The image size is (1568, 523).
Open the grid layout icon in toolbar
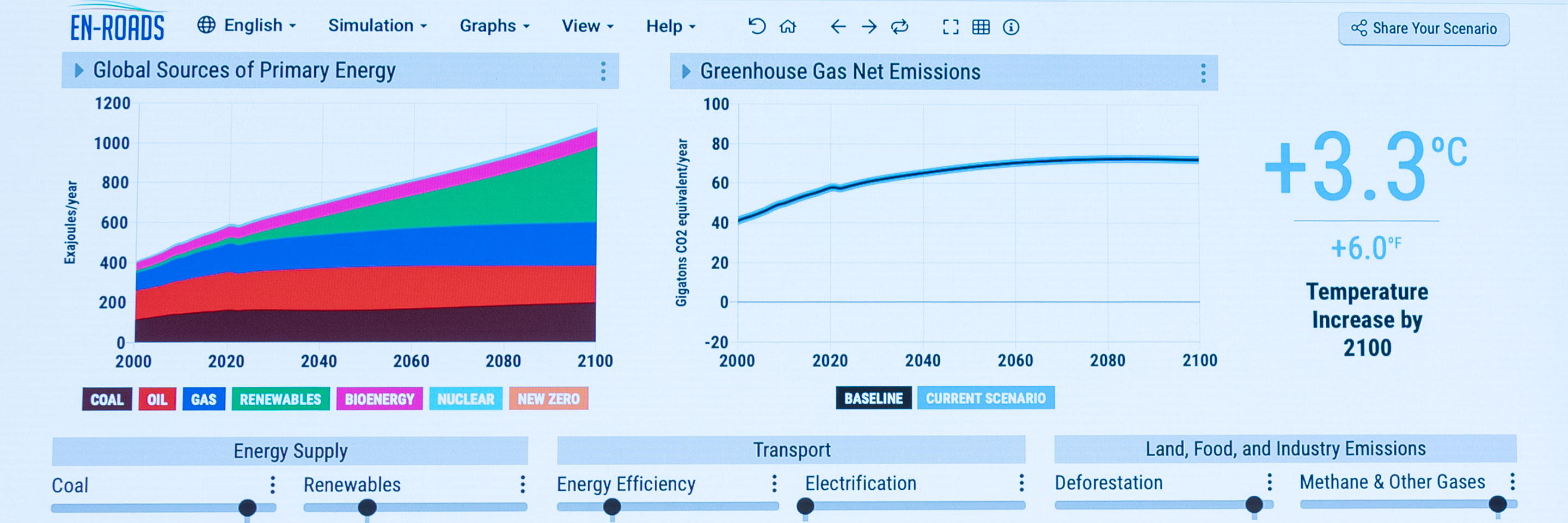pos(981,27)
